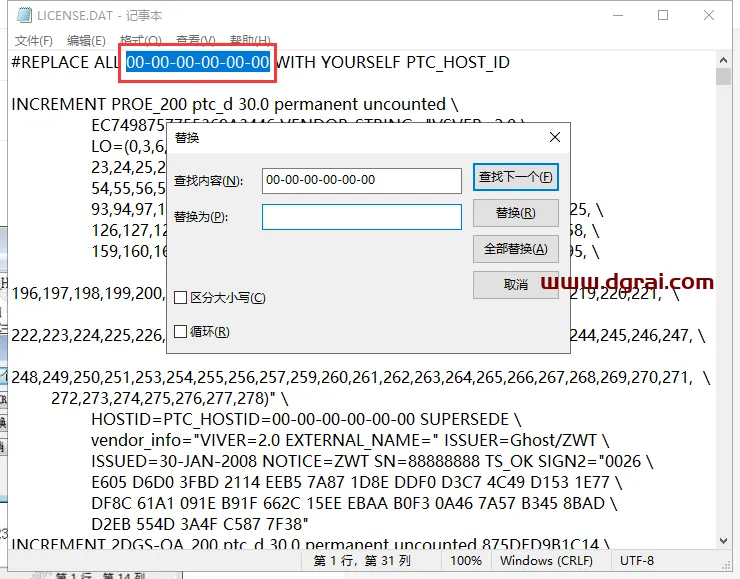The image size is (740, 579).
Task: Minimize the Notepad window
Action: click(618, 16)
